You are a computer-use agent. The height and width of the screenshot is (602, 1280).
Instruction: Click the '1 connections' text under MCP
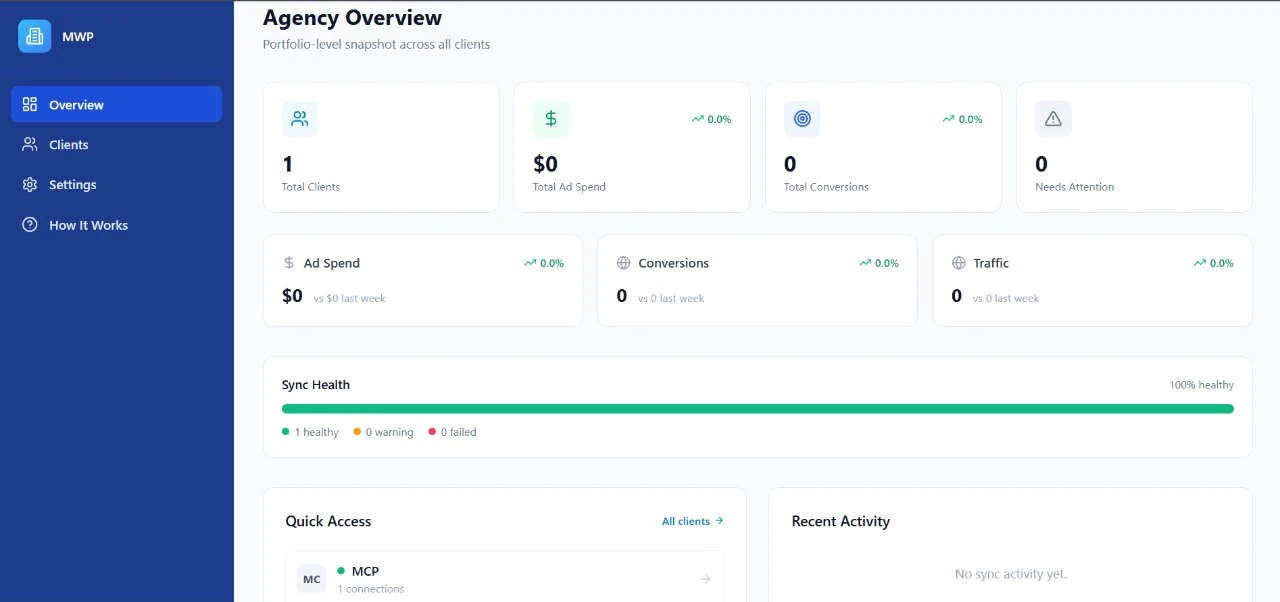coord(371,589)
